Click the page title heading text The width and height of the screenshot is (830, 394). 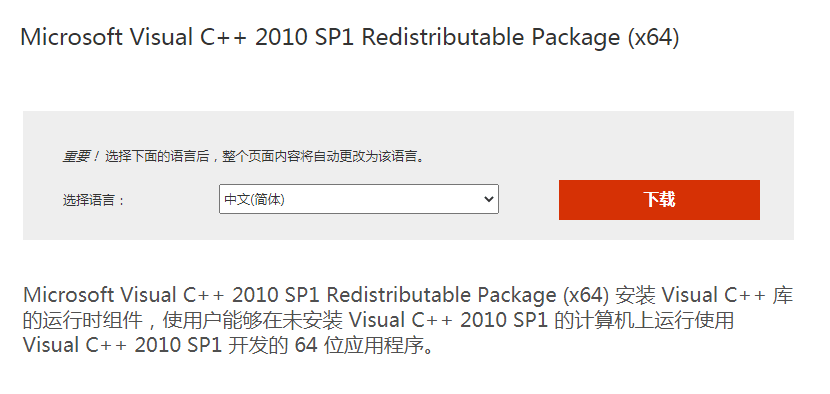(x=349, y=38)
